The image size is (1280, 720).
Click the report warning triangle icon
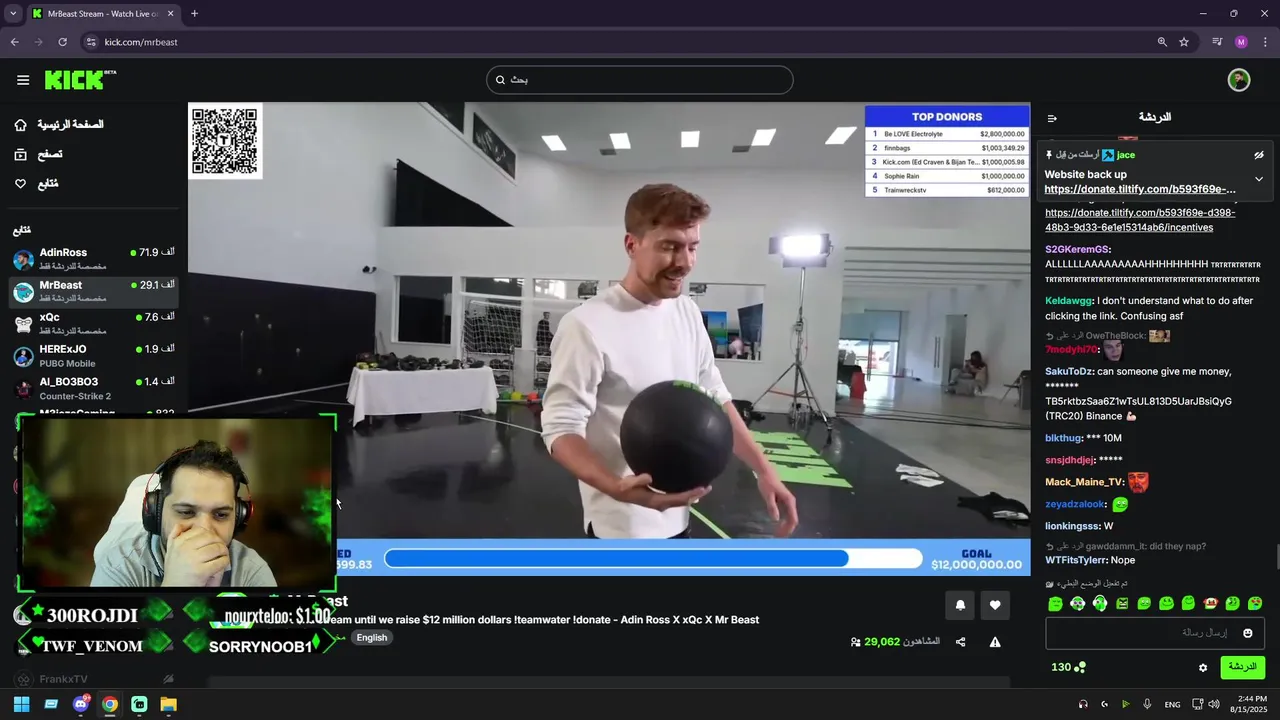(x=995, y=642)
